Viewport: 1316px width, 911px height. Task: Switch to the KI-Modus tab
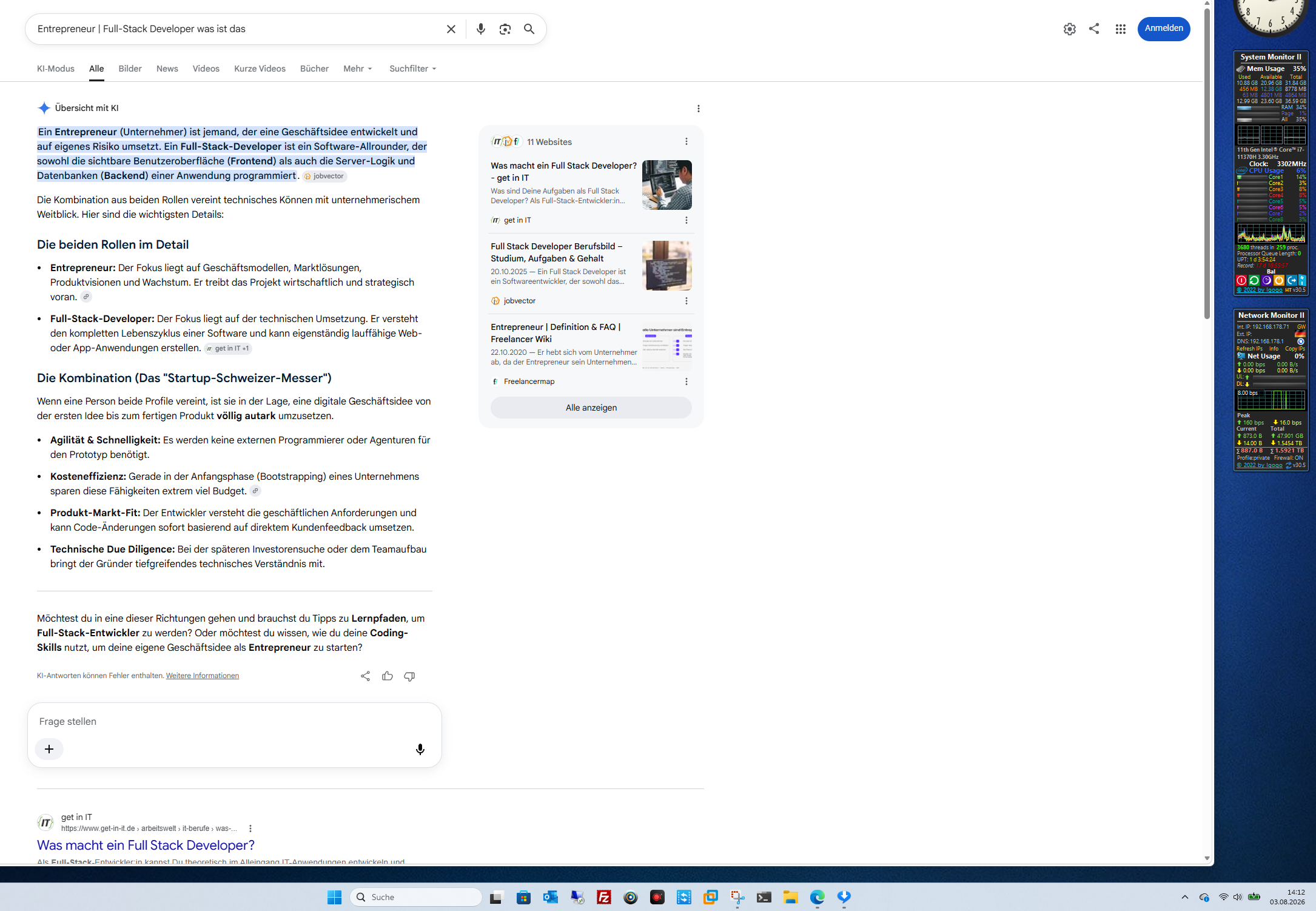[56, 69]
